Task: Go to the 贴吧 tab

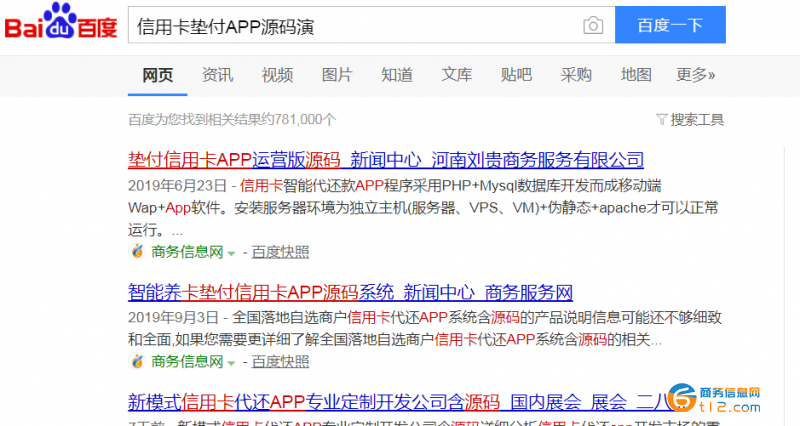Action: (516, 76)
